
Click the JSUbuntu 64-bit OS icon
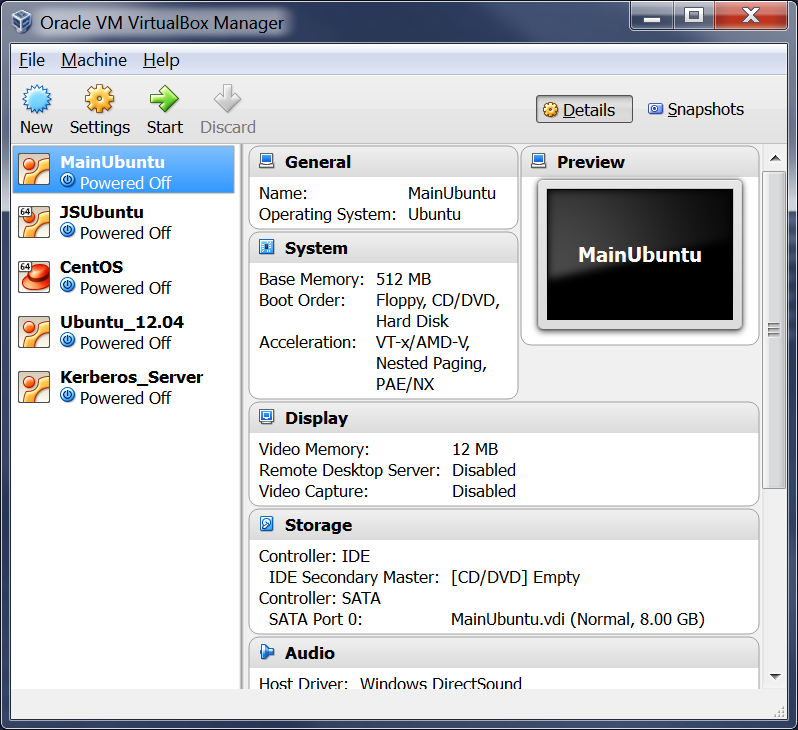click(34, 222)
